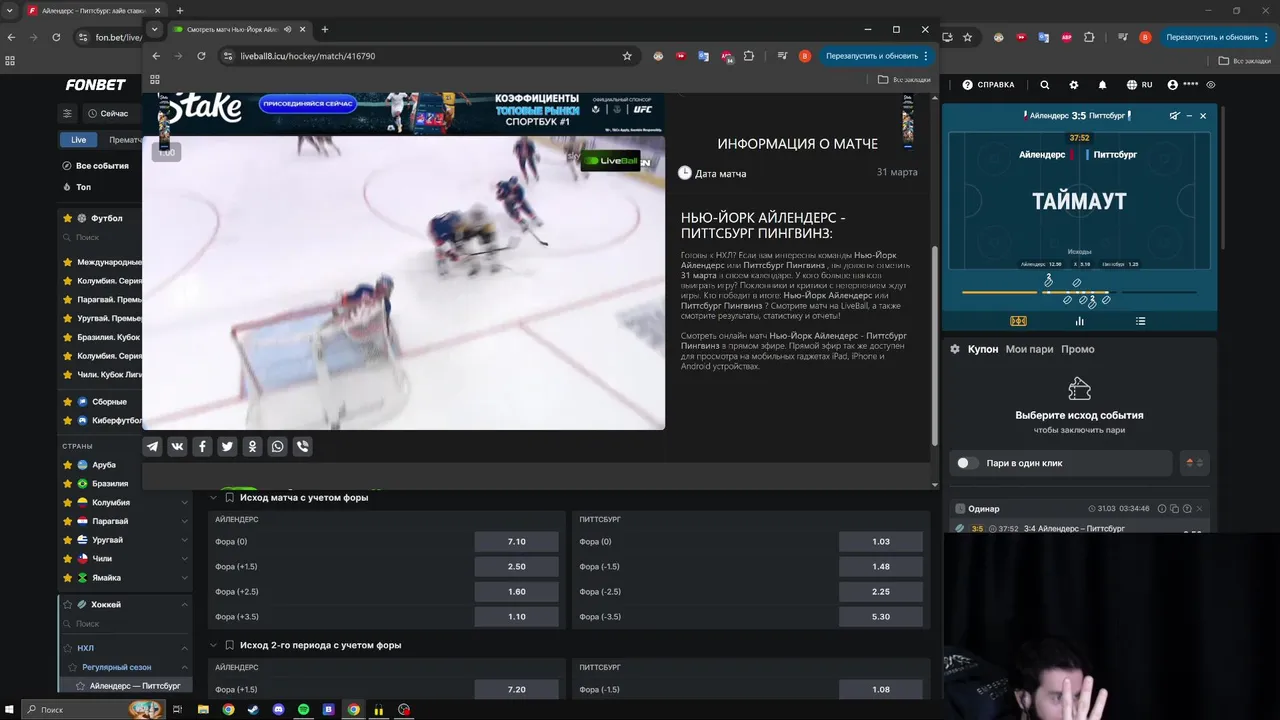Bet Айлендерс Фора (0) at 7.10

[x=516, y=541]
